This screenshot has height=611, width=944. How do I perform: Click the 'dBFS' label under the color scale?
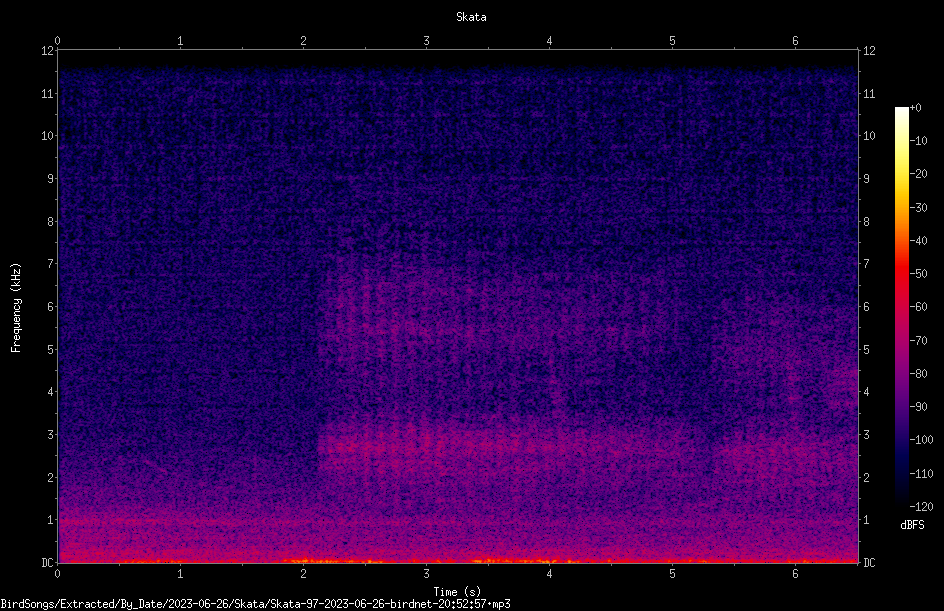(912, 525)
